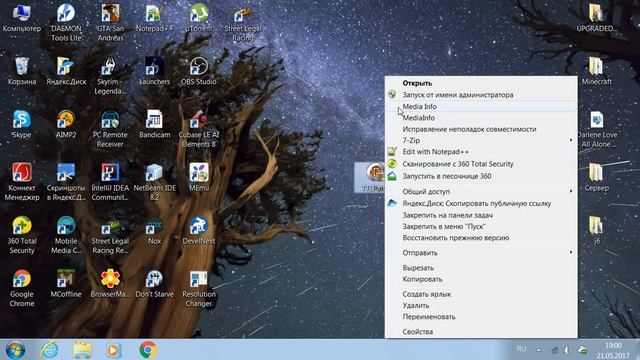Select the Корзина recycle bin icon

coord(22,71)
